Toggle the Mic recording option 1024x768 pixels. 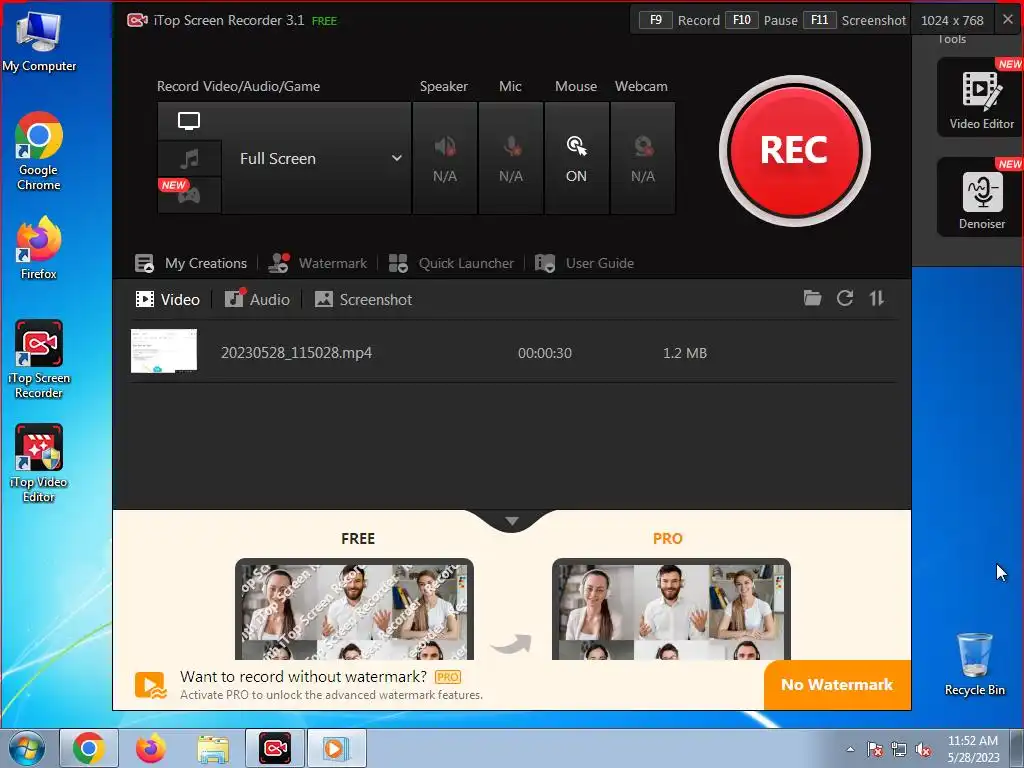point(511,158)
